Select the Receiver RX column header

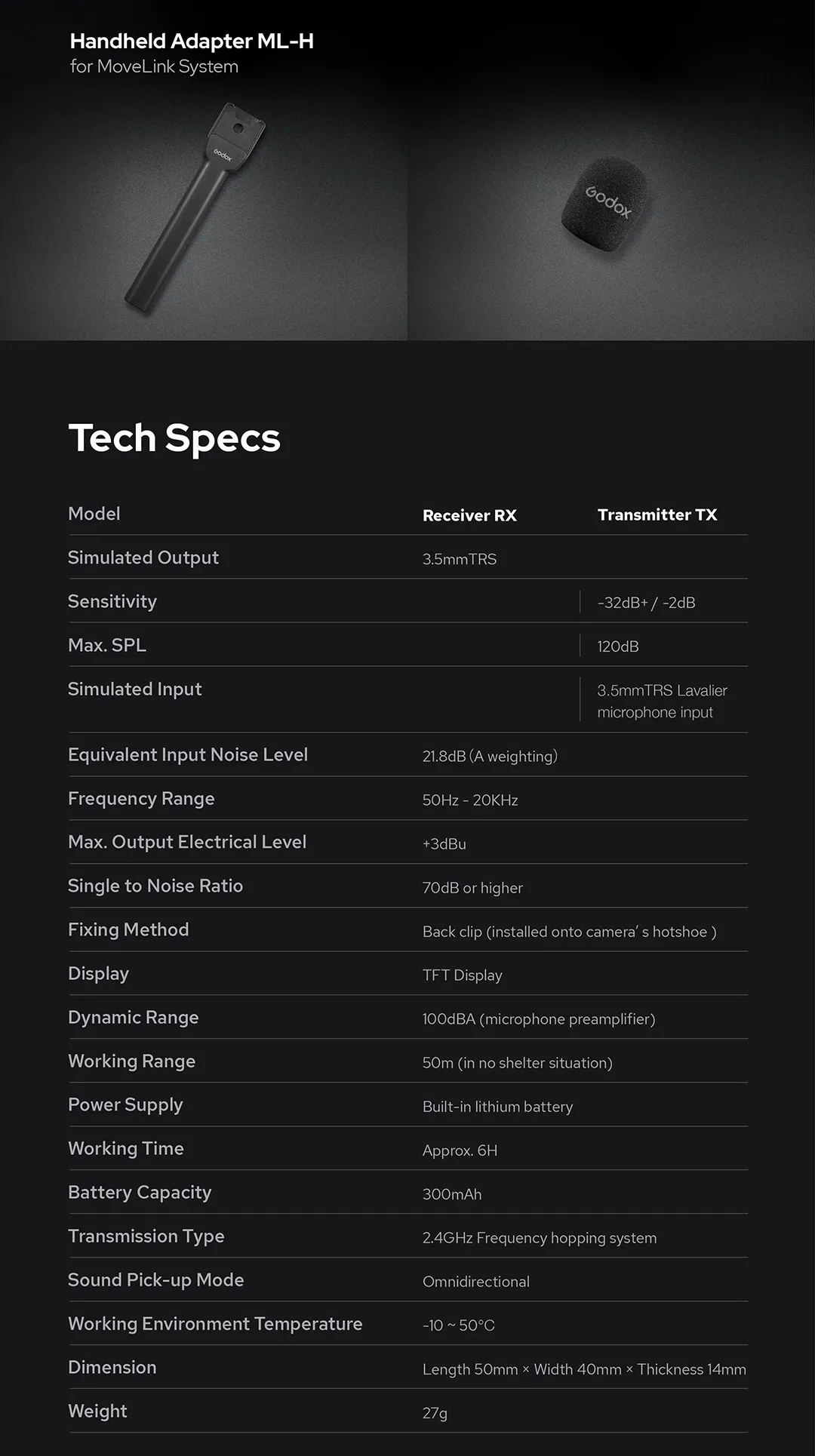469,515
